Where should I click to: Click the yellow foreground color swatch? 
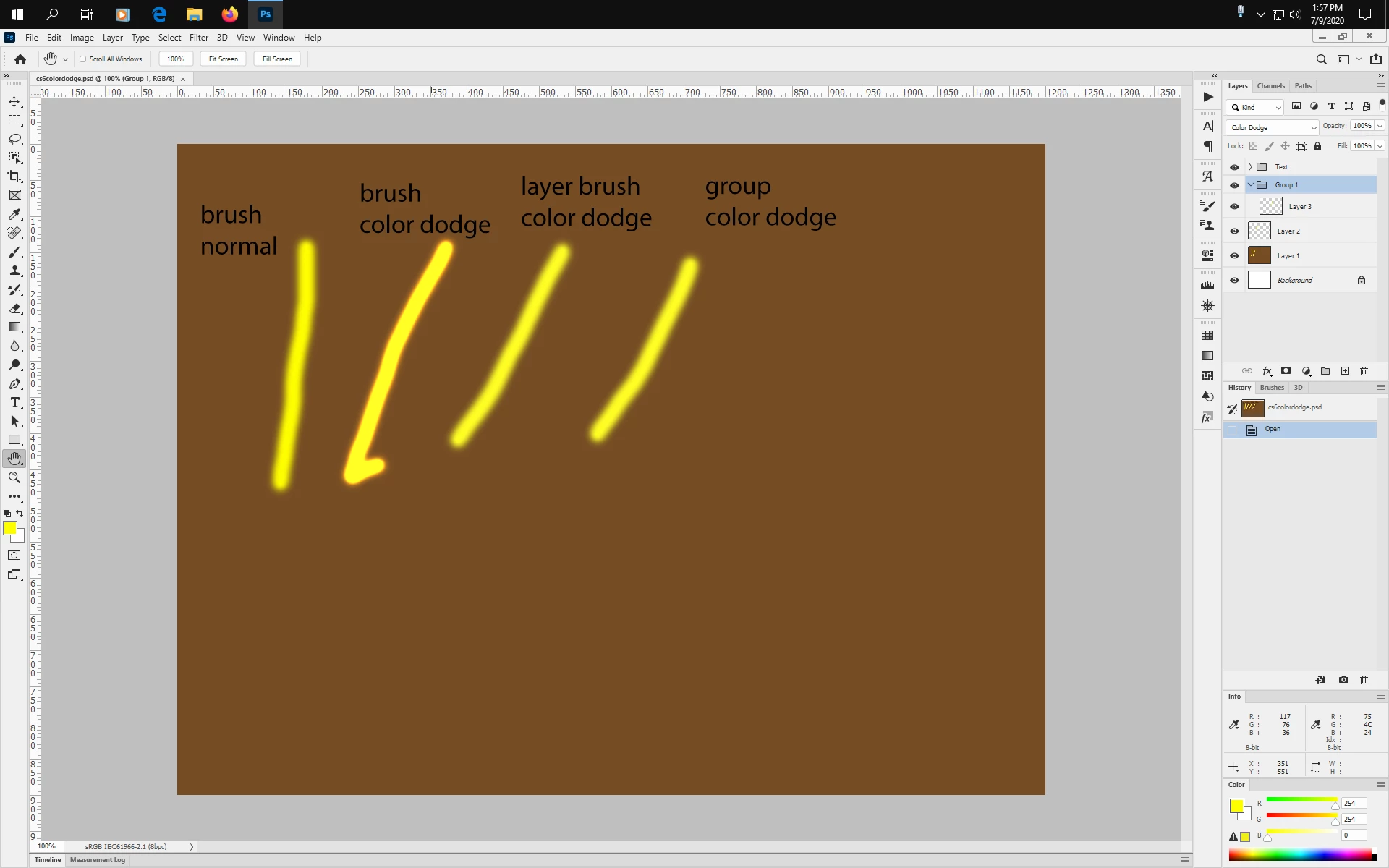(x=10, y=529)
